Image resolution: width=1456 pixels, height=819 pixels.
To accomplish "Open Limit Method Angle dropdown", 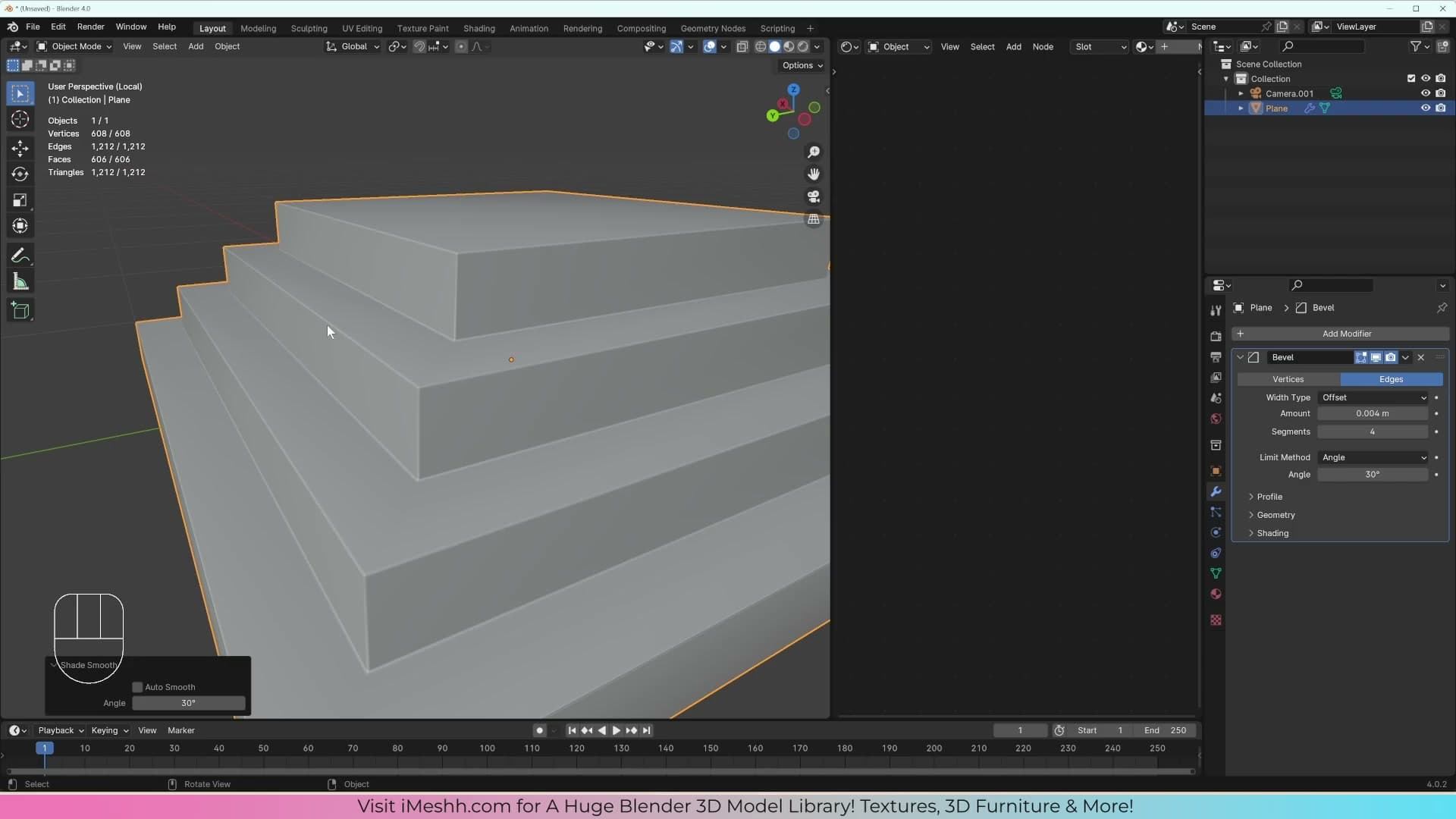I will [1373, 457].
